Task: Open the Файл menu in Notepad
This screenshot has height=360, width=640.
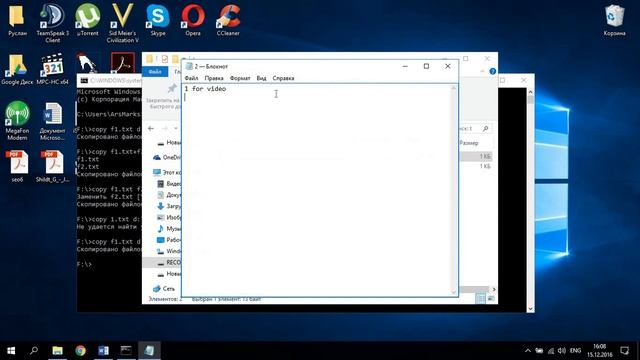Action: (191, 78)
